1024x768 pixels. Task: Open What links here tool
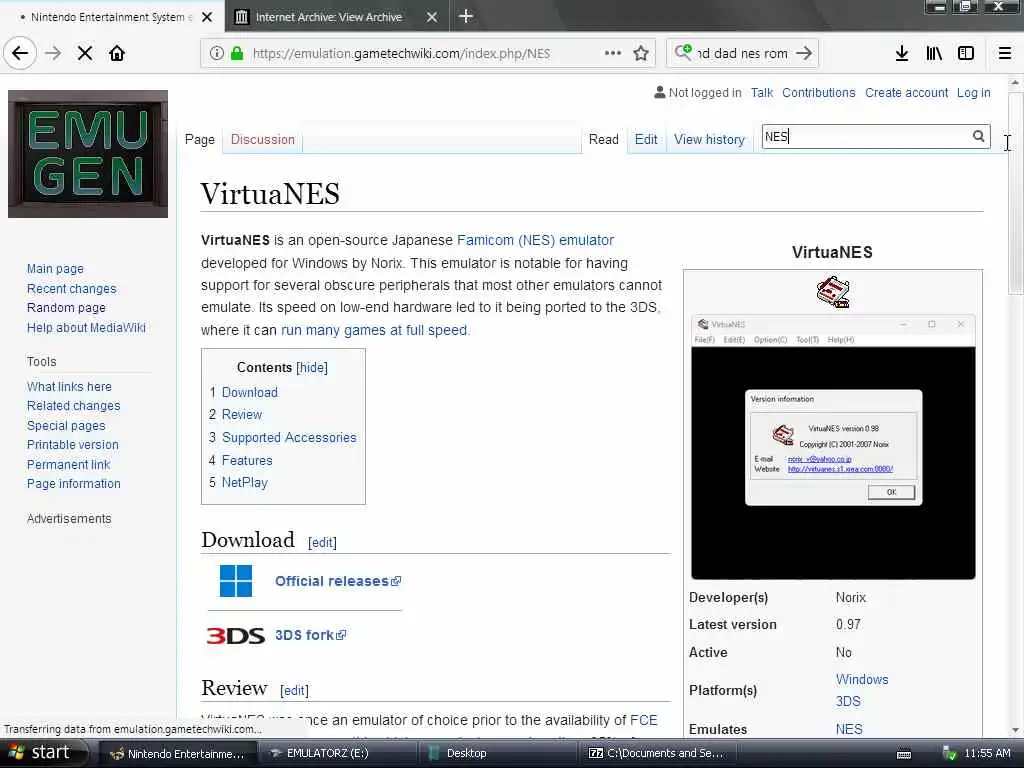tap(69, 386)
